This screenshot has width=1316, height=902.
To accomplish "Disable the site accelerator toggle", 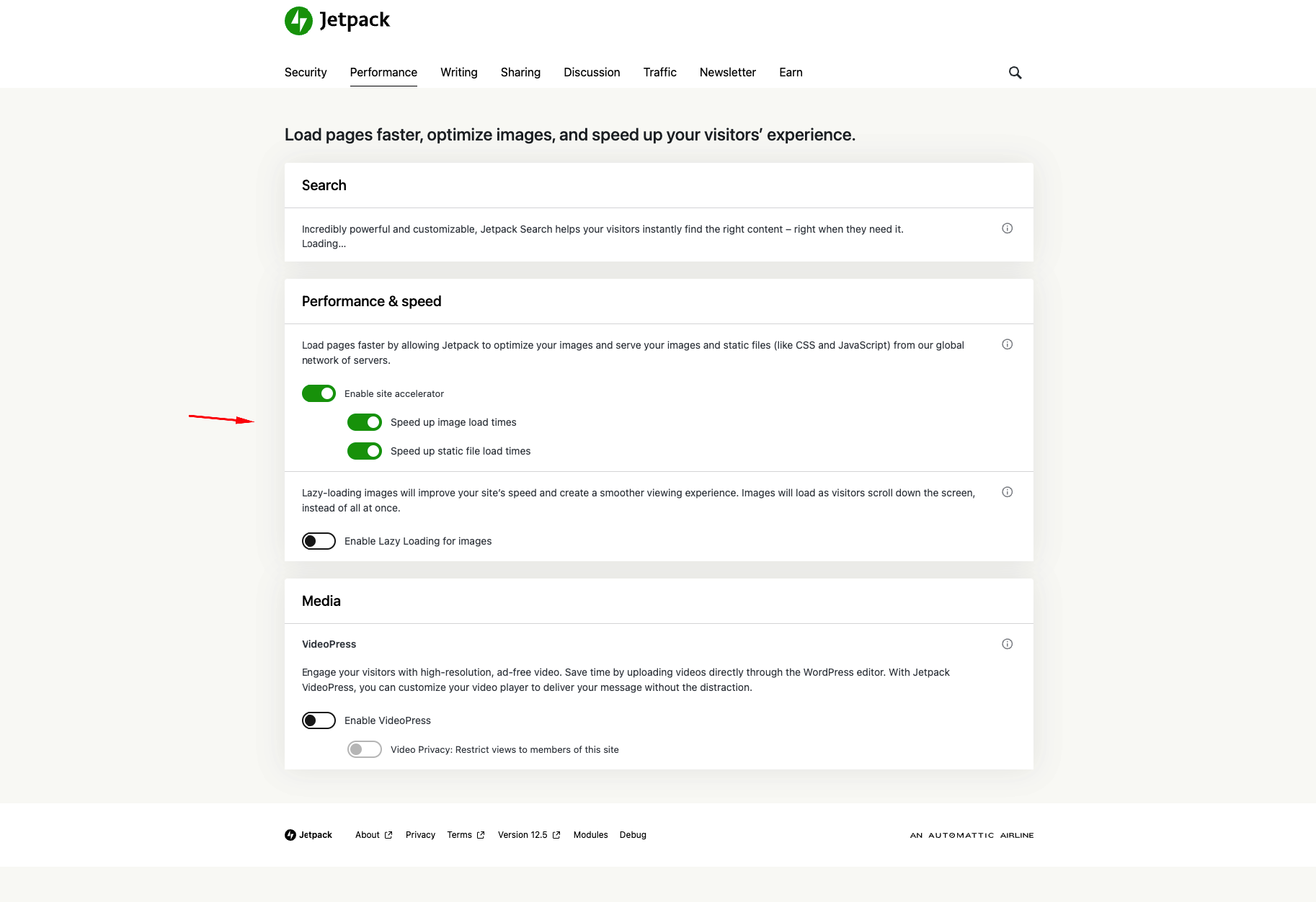I will click(319, 393).
